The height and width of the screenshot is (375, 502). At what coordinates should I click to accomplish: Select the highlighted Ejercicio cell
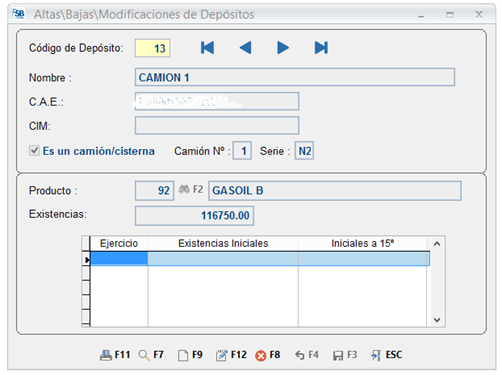pyautogui.click(x=119, y=259)
